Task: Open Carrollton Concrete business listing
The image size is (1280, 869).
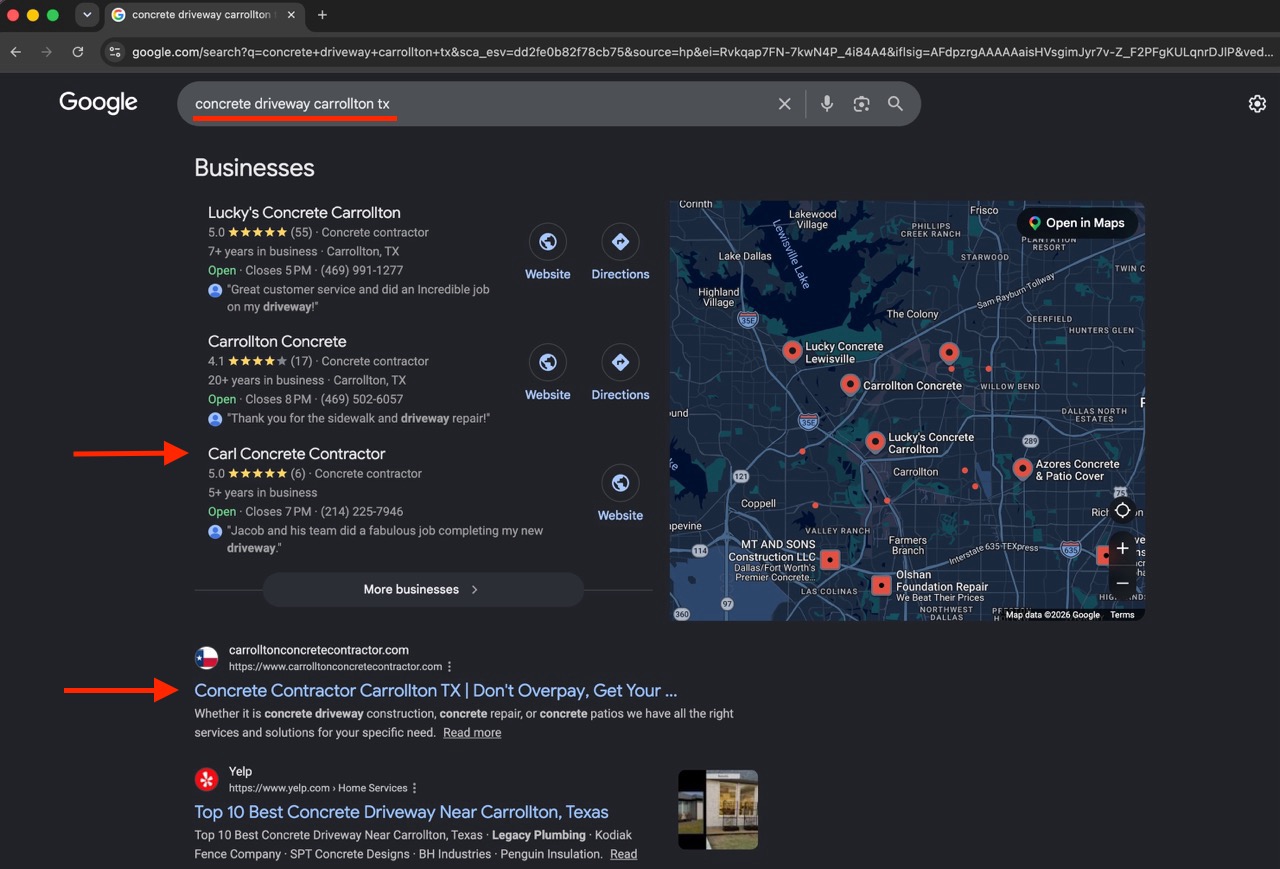Action: click(x=277, y=342)
